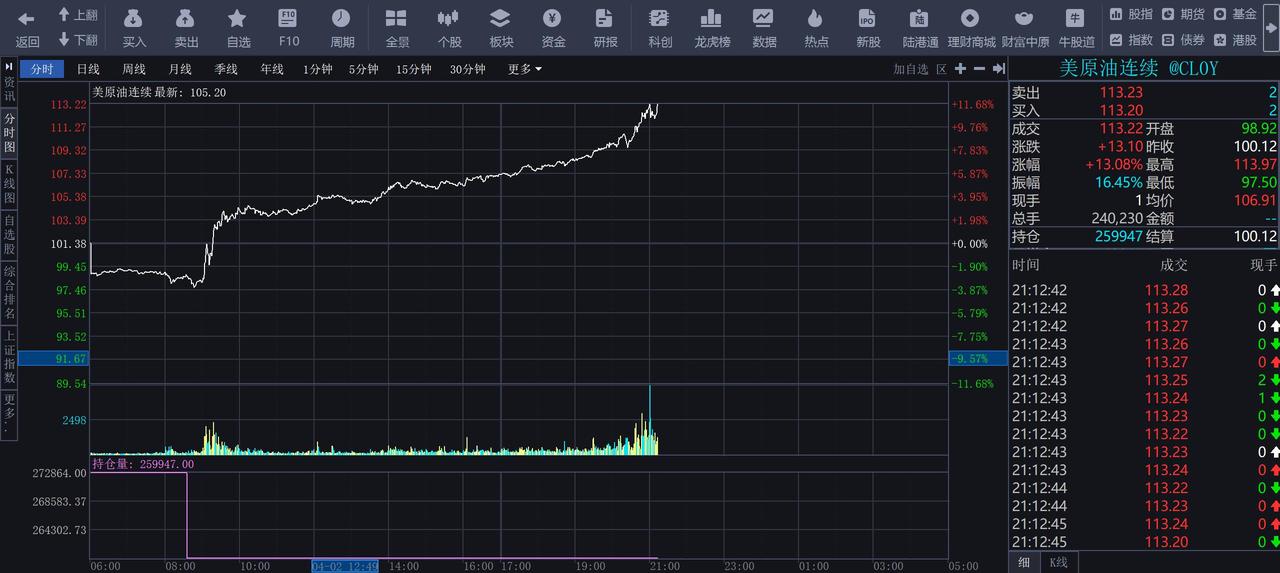
Task: Open the 卖出 sell function
Action: (186, 28)
